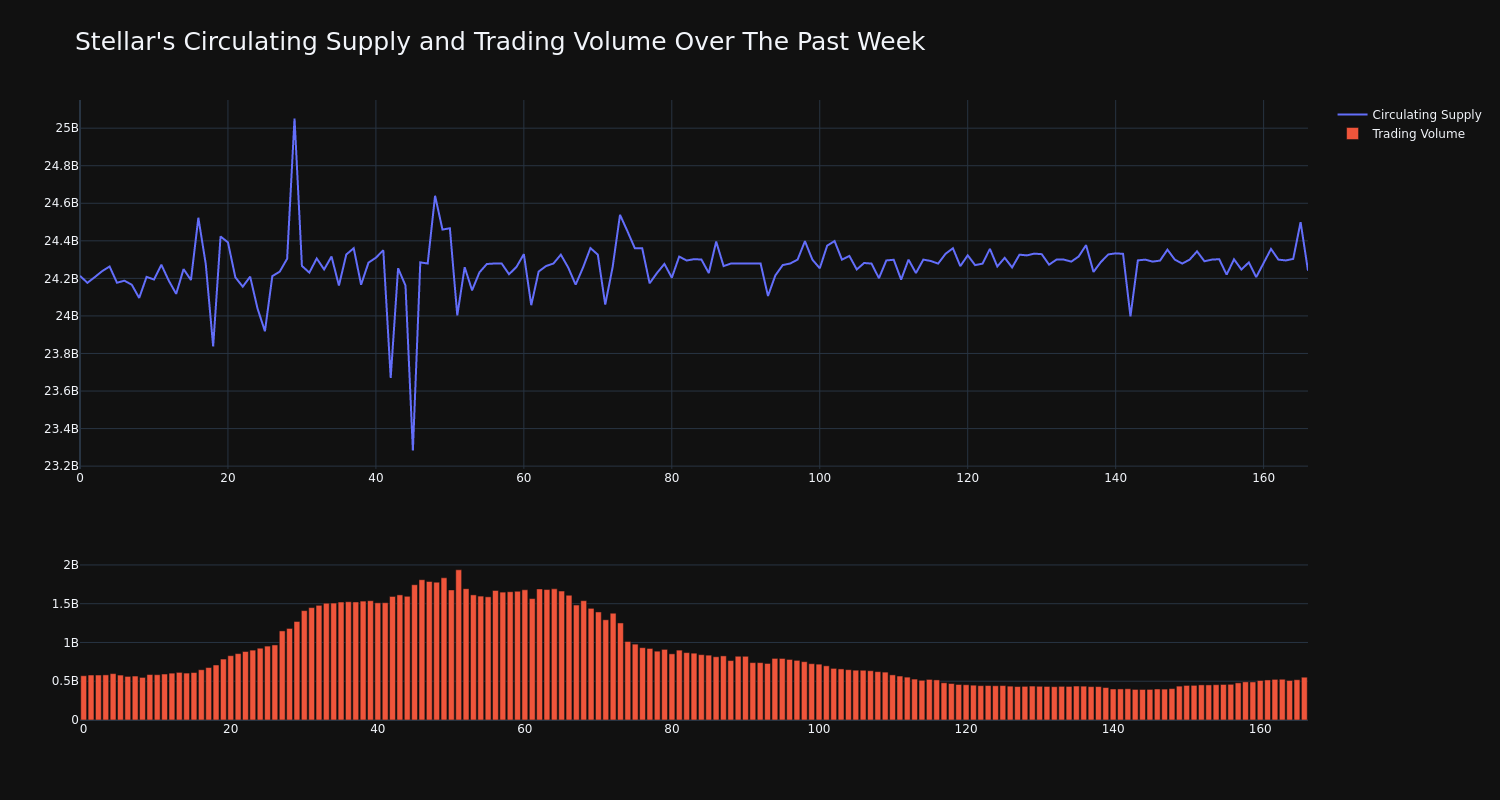Click the lowest dip of supply line near 23.3B

(413, 449)
